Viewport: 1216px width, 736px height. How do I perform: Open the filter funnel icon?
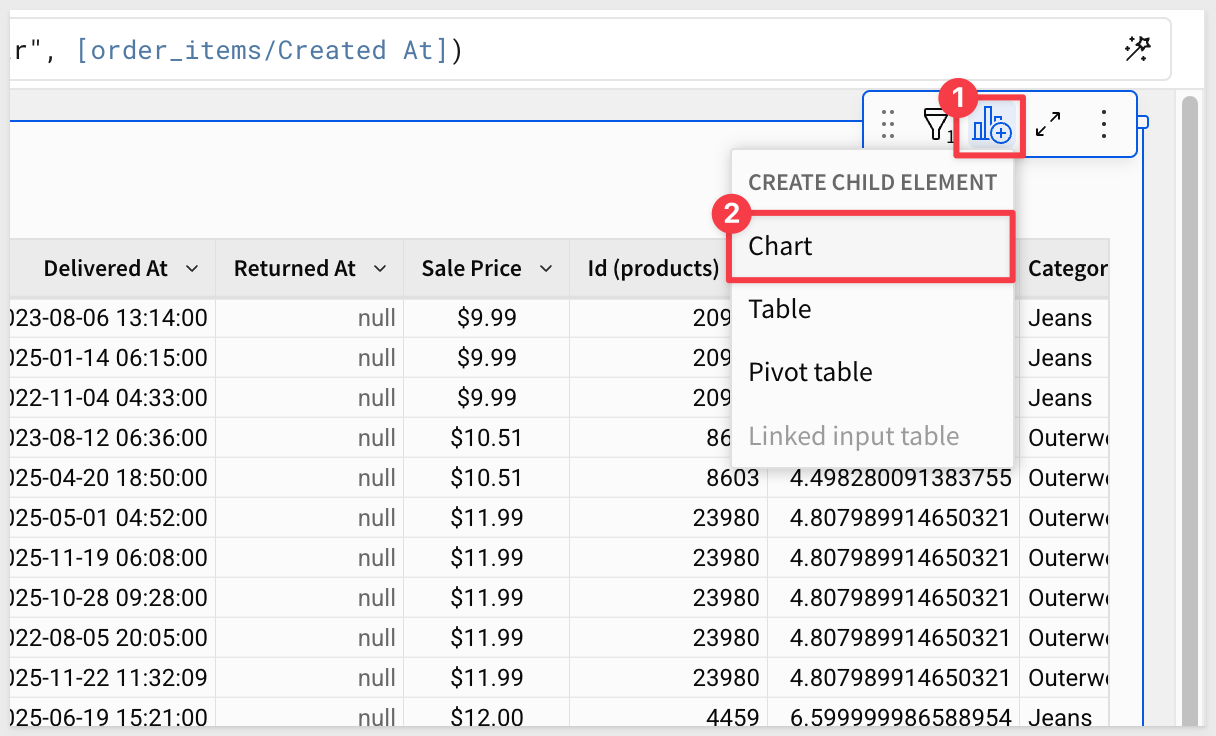(x=936, y=125)
